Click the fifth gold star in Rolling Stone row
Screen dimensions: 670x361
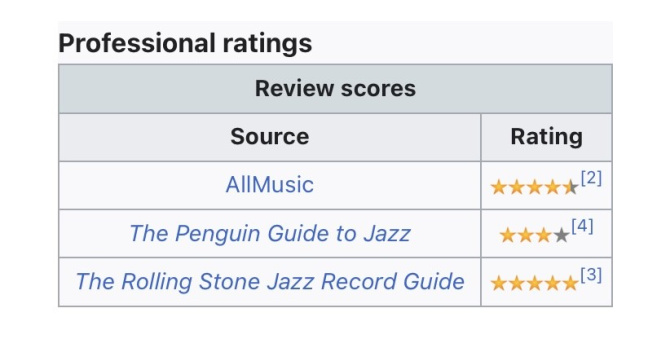click(x=570, y=283)
